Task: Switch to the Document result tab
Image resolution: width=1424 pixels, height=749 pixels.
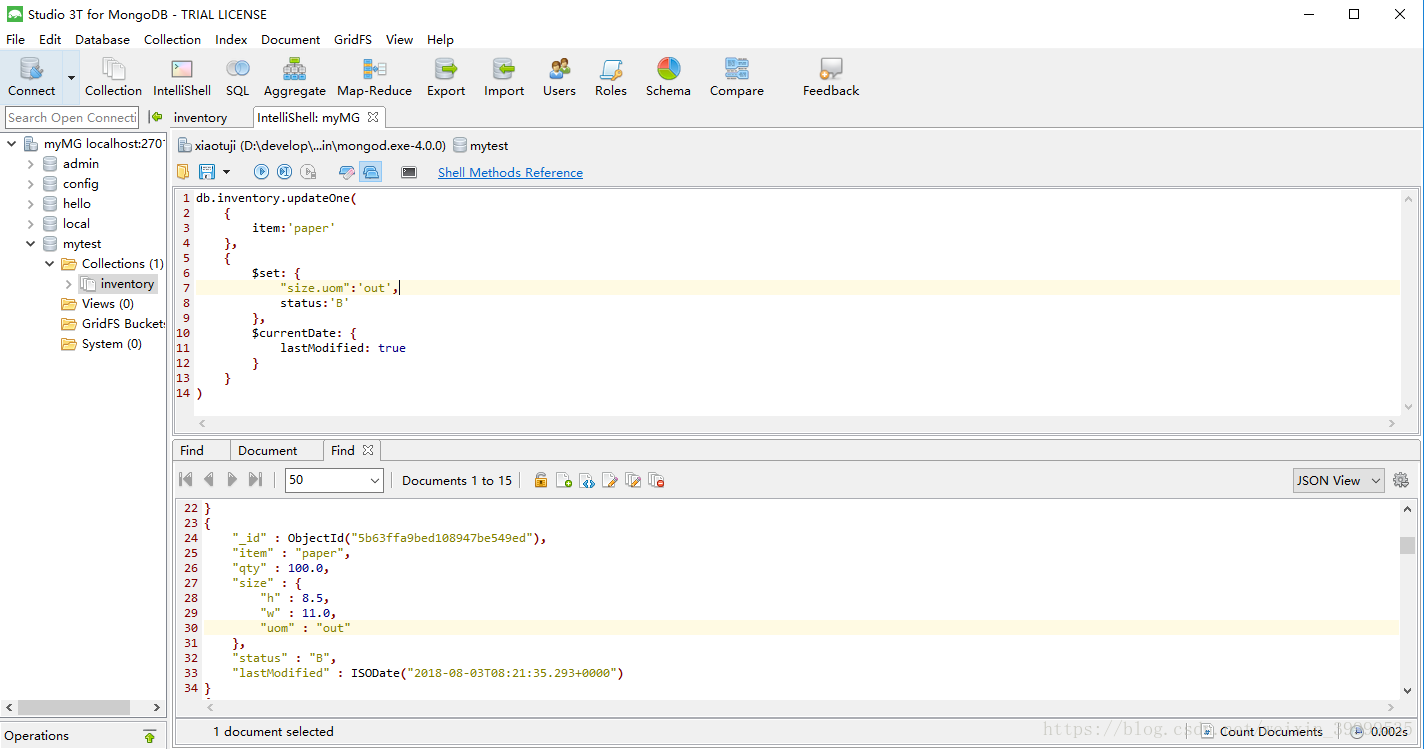Action: click(267, 451)
